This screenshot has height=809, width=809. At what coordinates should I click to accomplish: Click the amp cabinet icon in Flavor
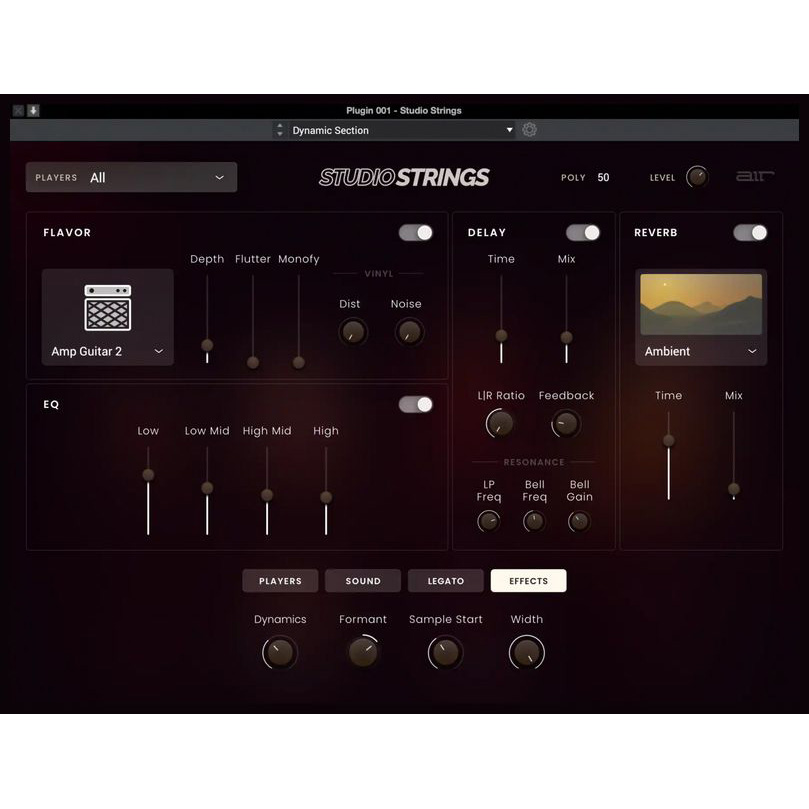pyautogui.click(x=108, y=308)
